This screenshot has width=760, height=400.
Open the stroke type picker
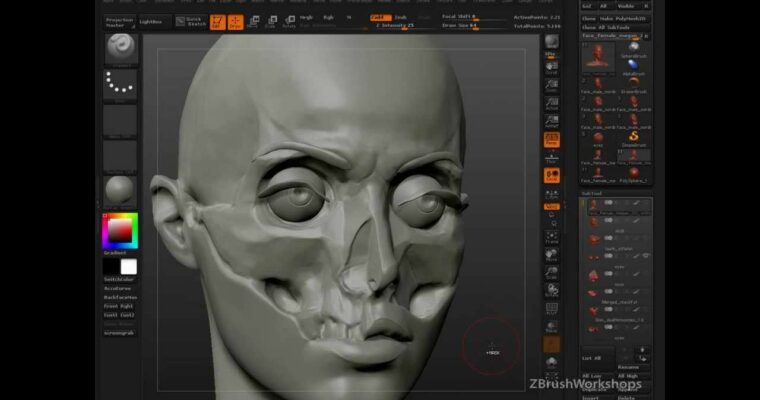pos(121,84)
